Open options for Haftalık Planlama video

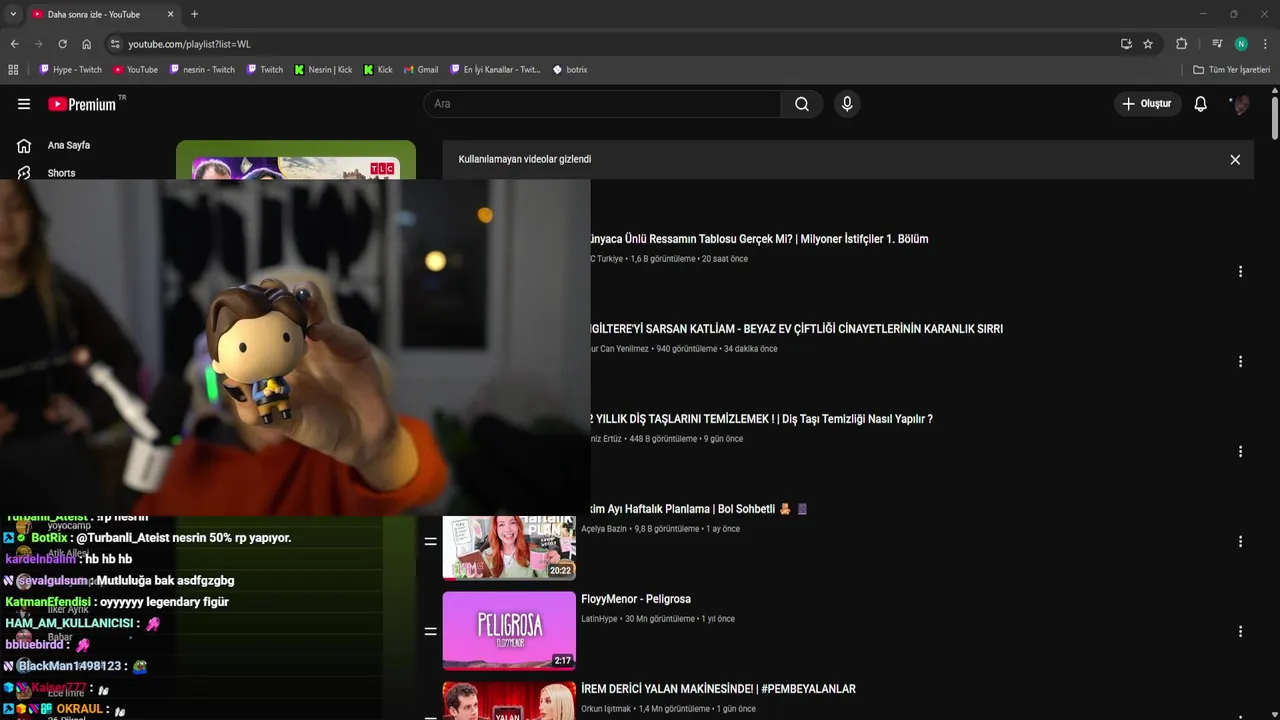1240,542
